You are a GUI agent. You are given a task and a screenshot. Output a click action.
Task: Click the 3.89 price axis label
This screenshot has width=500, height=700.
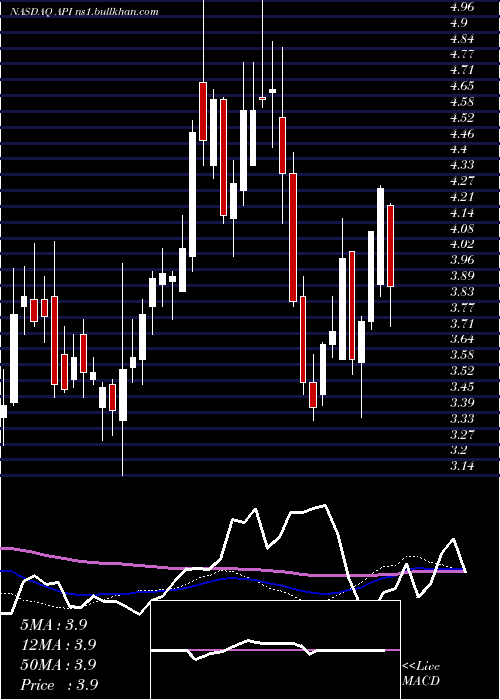(464, 276)
